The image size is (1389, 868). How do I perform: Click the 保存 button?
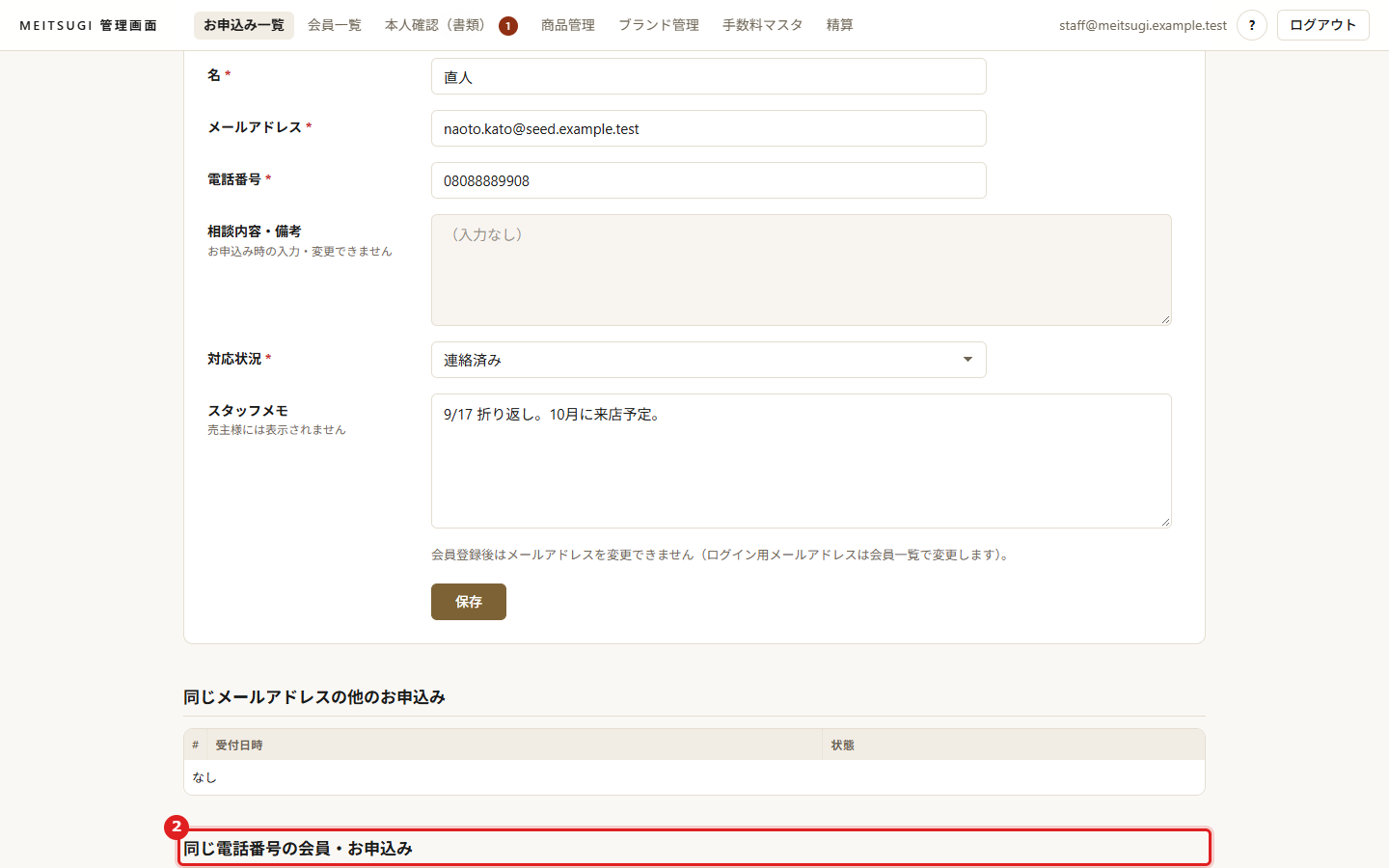click(x=469, y=602)
